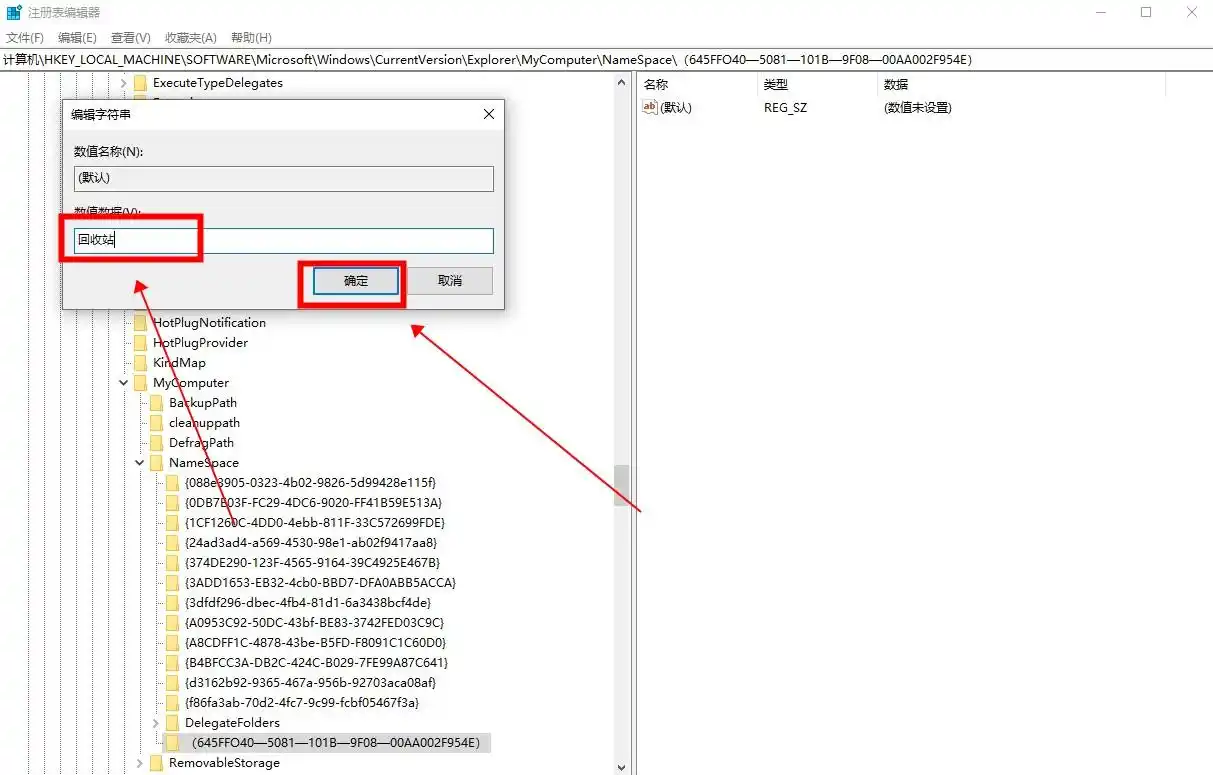Screen dimensions: 1213x775
Task: Click the tree pane vertical scrollbar thumb
Action: [x=622, y=486]
